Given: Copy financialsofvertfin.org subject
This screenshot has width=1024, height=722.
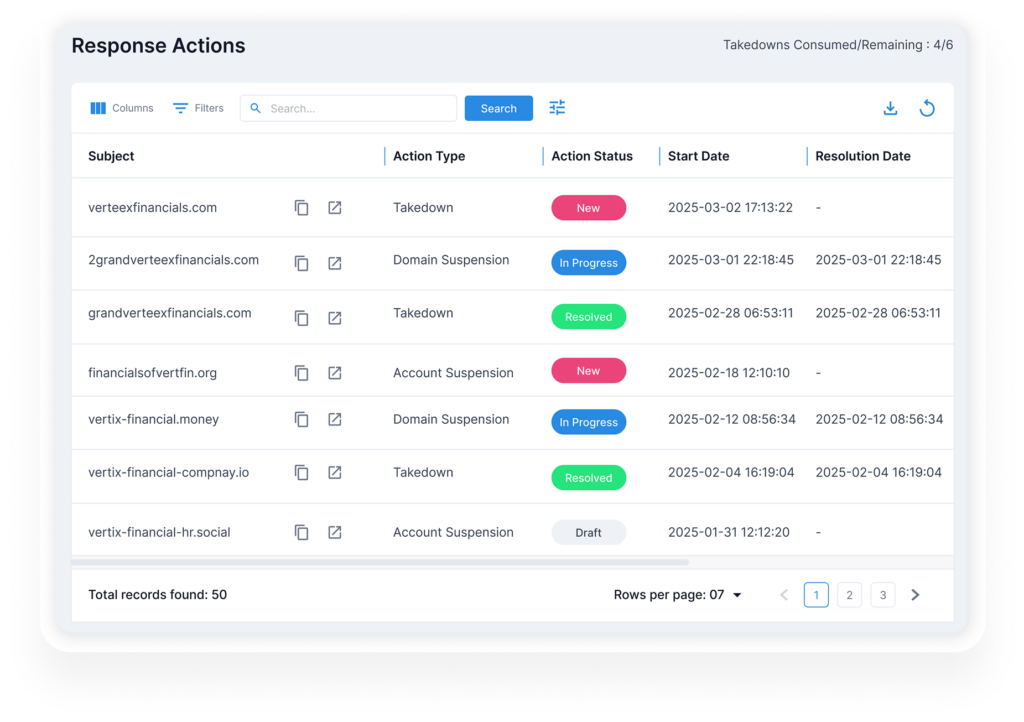Looking at the screenshot, I should point(301,373).
